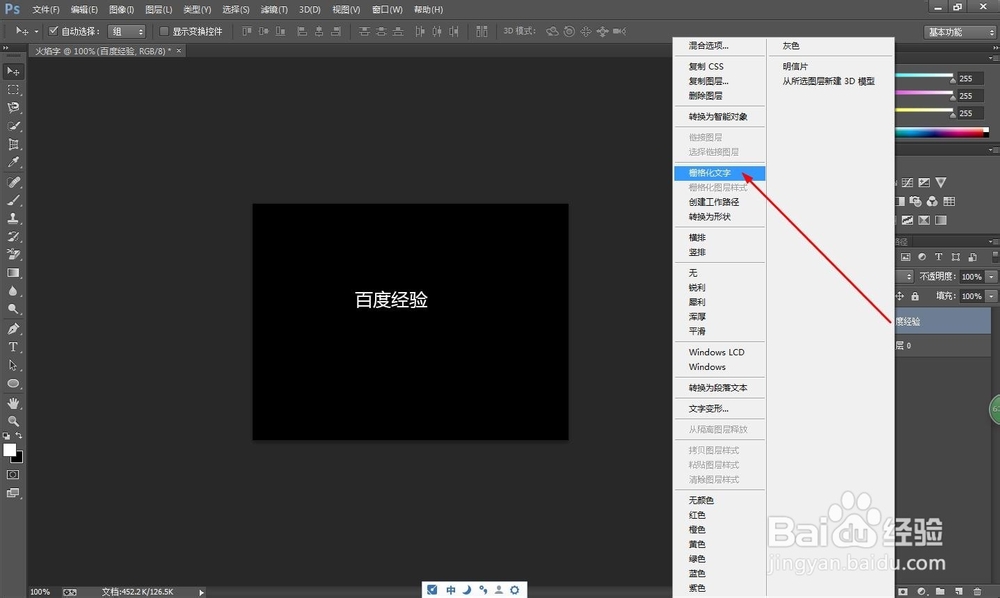1000x598 pixels.
Task: Click the auto-align layers icon in options bar
Action: coord(482,31)
